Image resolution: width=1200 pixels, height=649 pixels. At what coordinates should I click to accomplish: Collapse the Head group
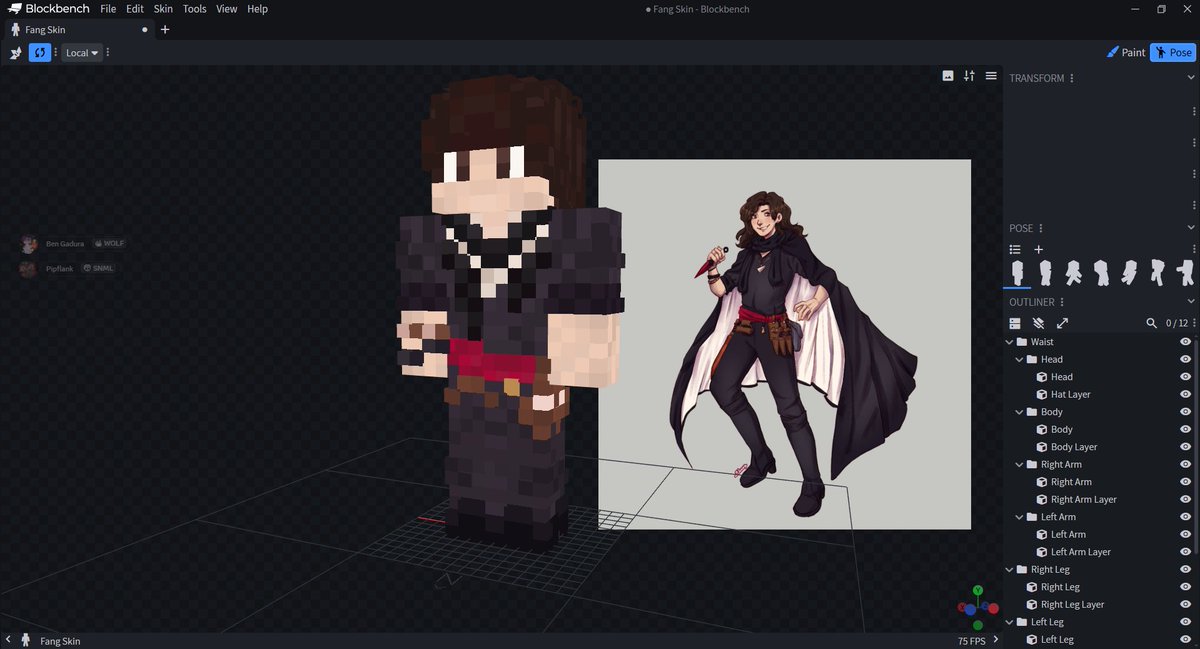point(1019,359)
